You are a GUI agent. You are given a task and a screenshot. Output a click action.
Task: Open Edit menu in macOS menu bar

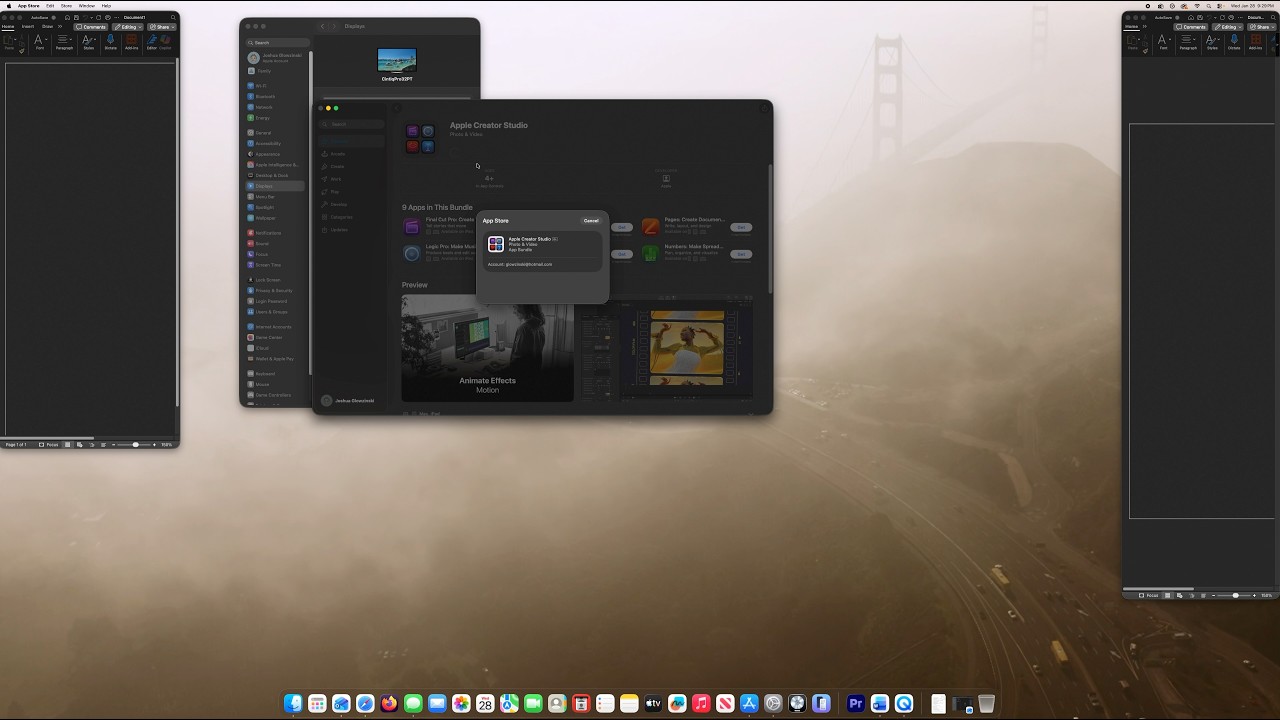pos(50,6)
